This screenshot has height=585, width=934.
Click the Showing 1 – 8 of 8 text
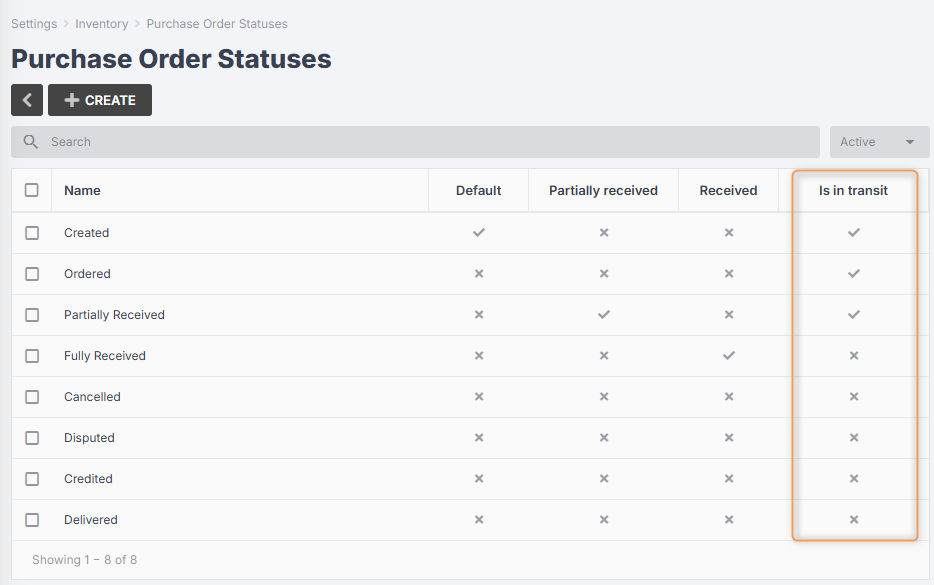tap(85, 560)
